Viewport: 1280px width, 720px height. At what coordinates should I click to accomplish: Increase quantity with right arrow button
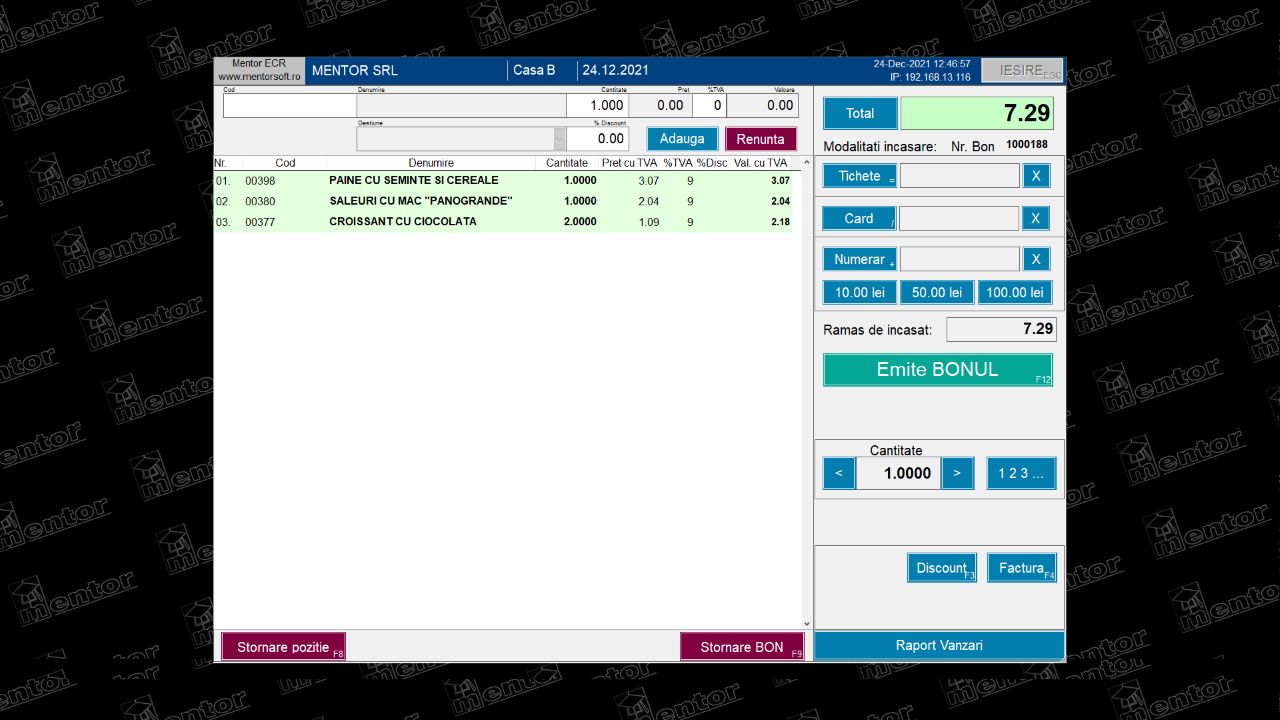[957, 473]
